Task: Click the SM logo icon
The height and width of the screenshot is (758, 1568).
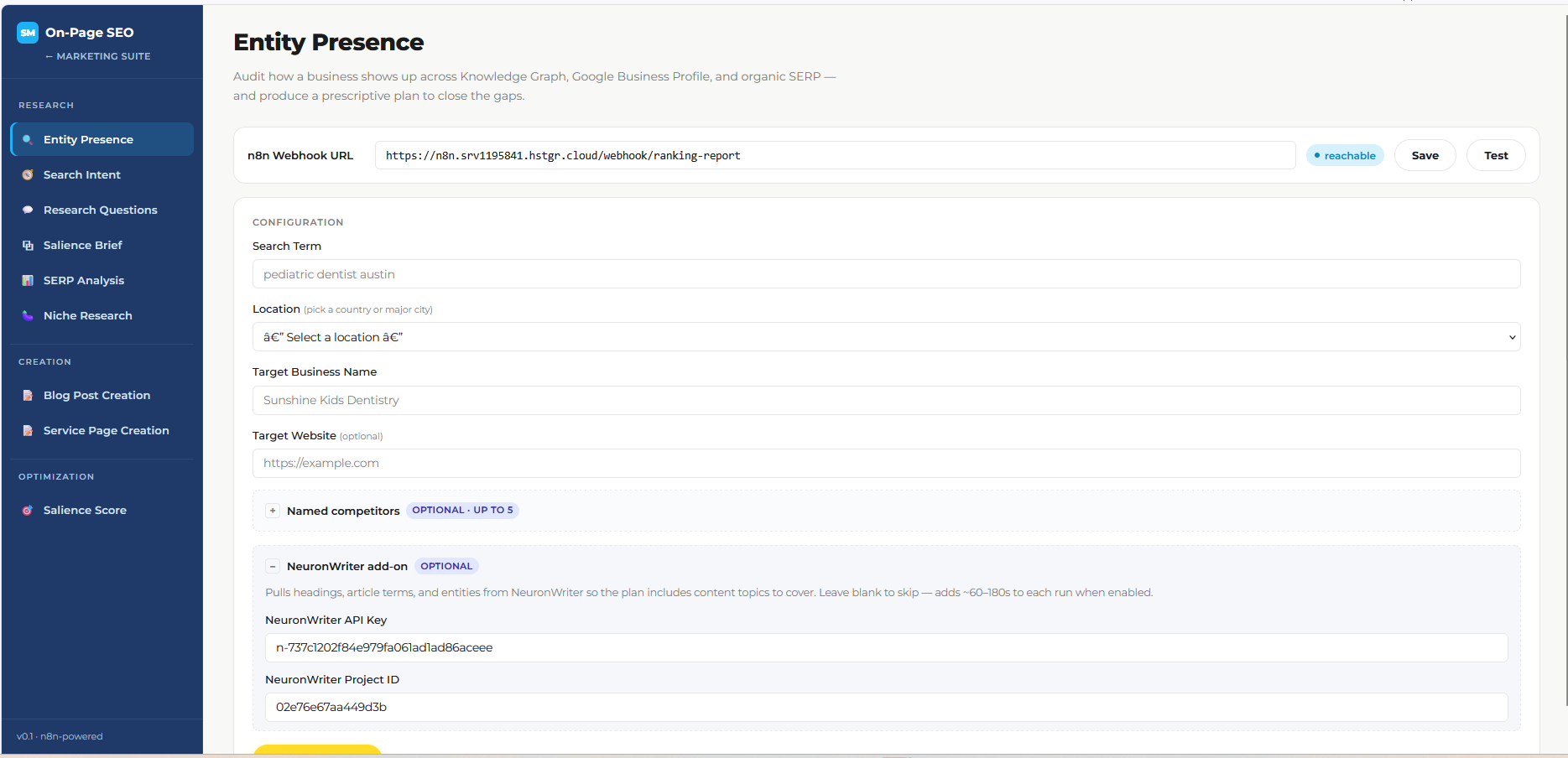Action: (x=28, y=33)
